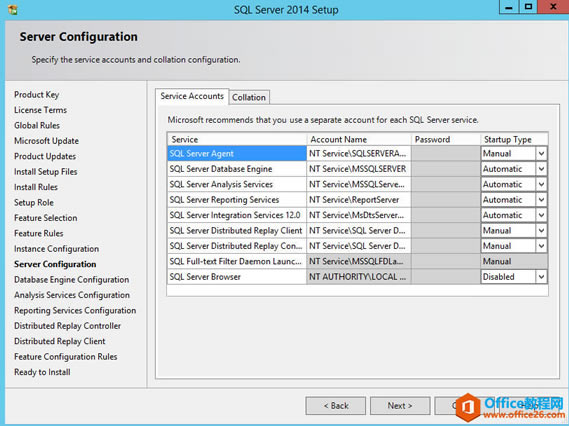The height and width of the screenshot is (426, 569).
Task: Select the SQL Server Distributed Replay Con... cell
Action: (237, 246)
